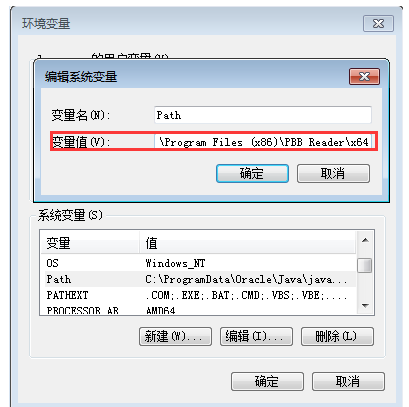The width and height of the screenshot is (409, 407).
Task: Click 删除(L) to delete the system variable
Action: [x=337, y=336]
